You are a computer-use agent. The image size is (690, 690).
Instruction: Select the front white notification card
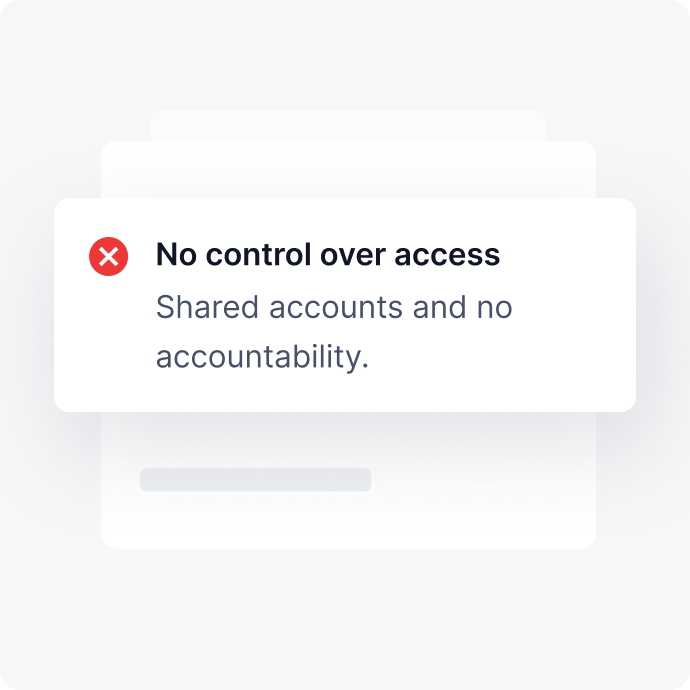(x=345, y=305)
